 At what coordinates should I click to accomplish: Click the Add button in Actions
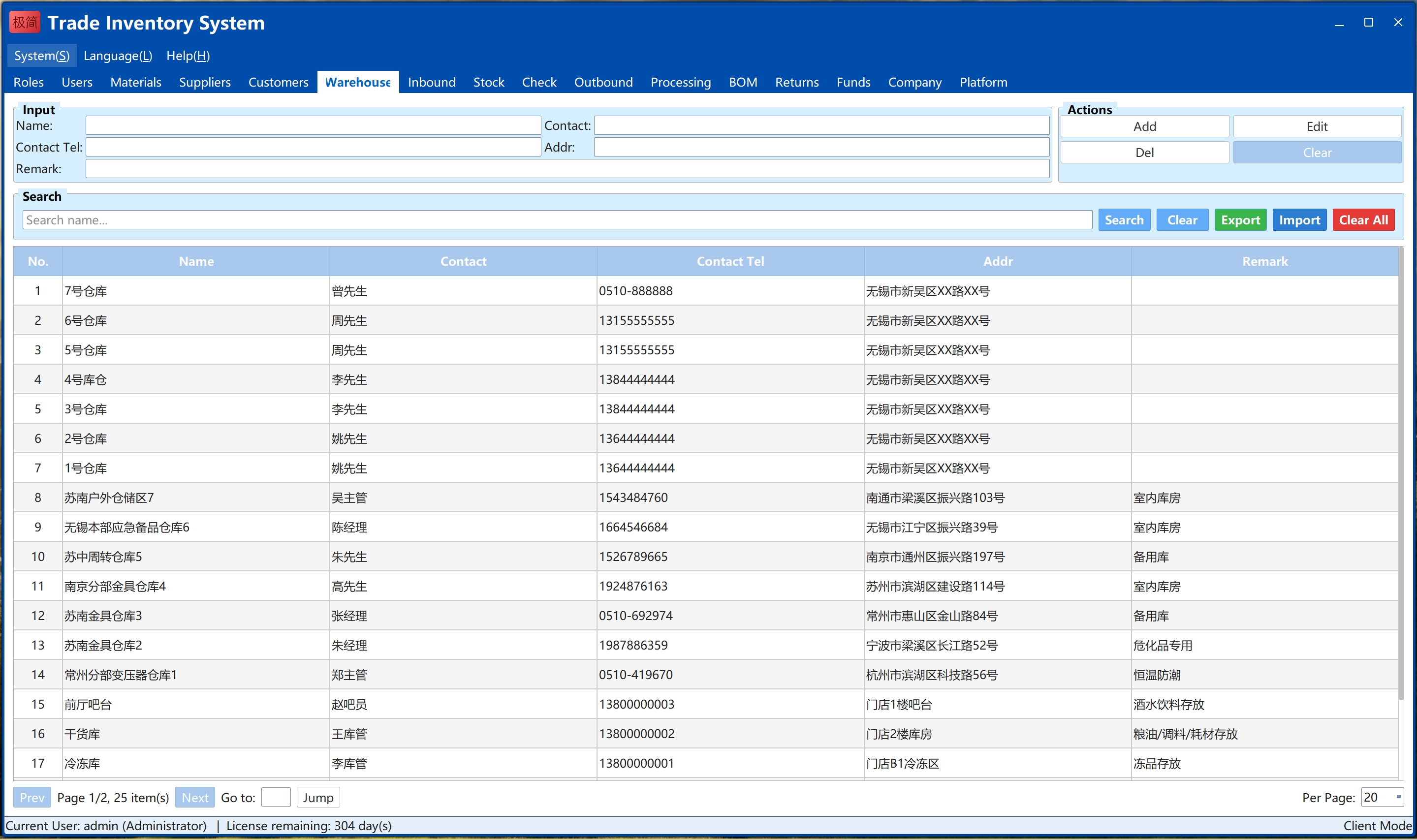[x=1145, y=126]
